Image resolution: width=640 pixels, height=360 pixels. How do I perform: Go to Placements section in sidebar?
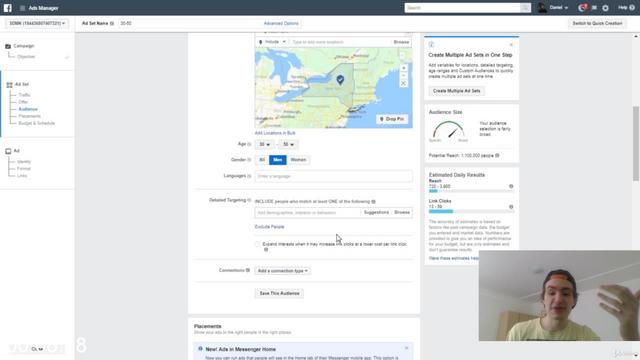click(29, 116)
